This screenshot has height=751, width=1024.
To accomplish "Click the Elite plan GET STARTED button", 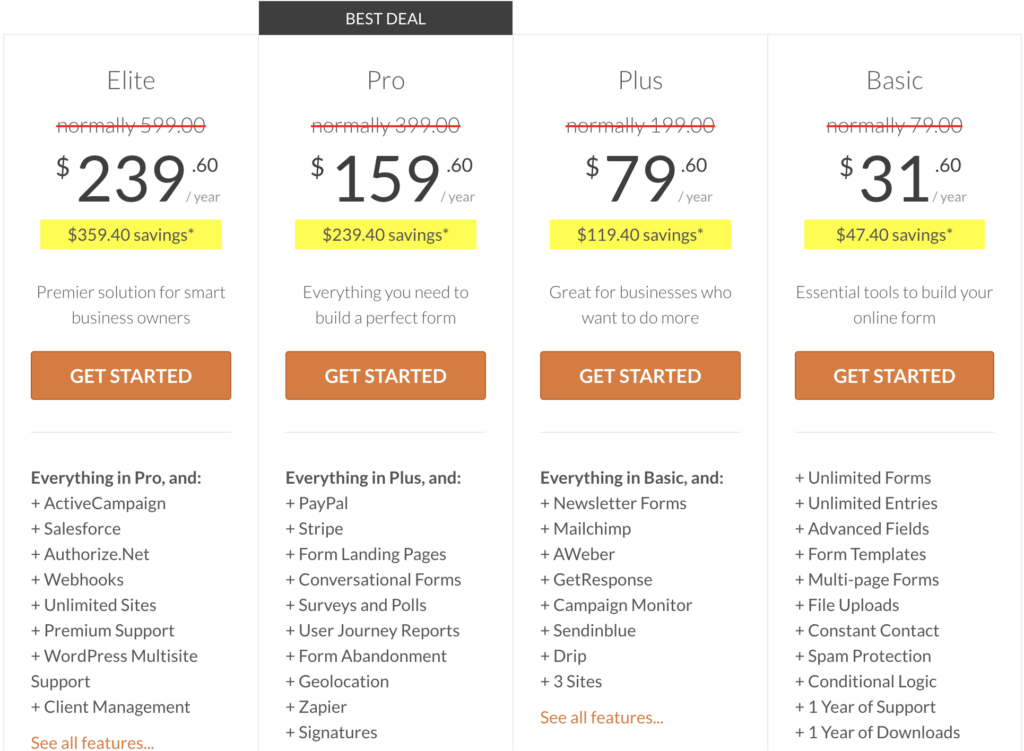I will (x=130, y=375).
